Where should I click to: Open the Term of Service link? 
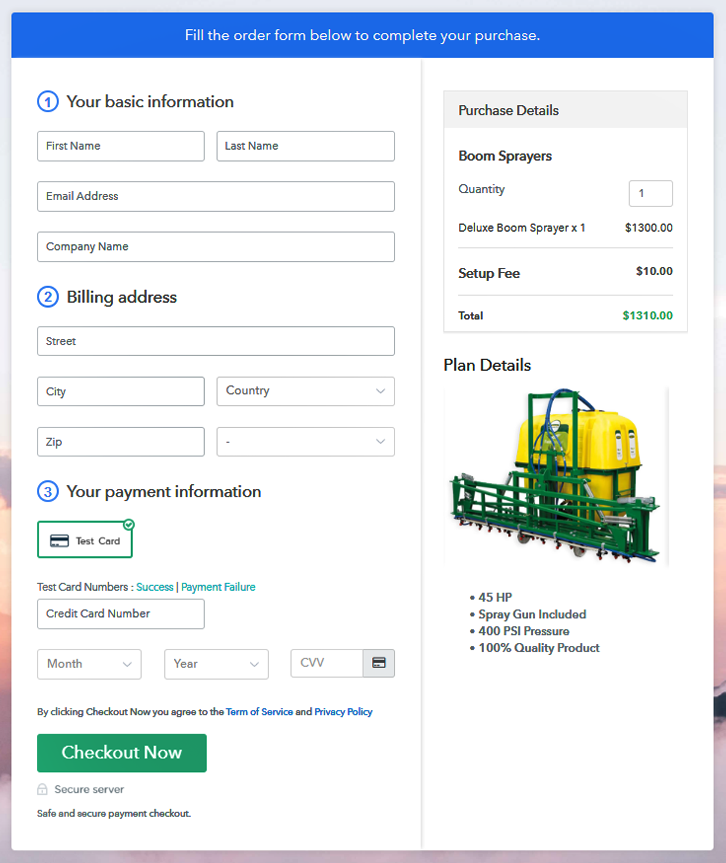[259, 712]
